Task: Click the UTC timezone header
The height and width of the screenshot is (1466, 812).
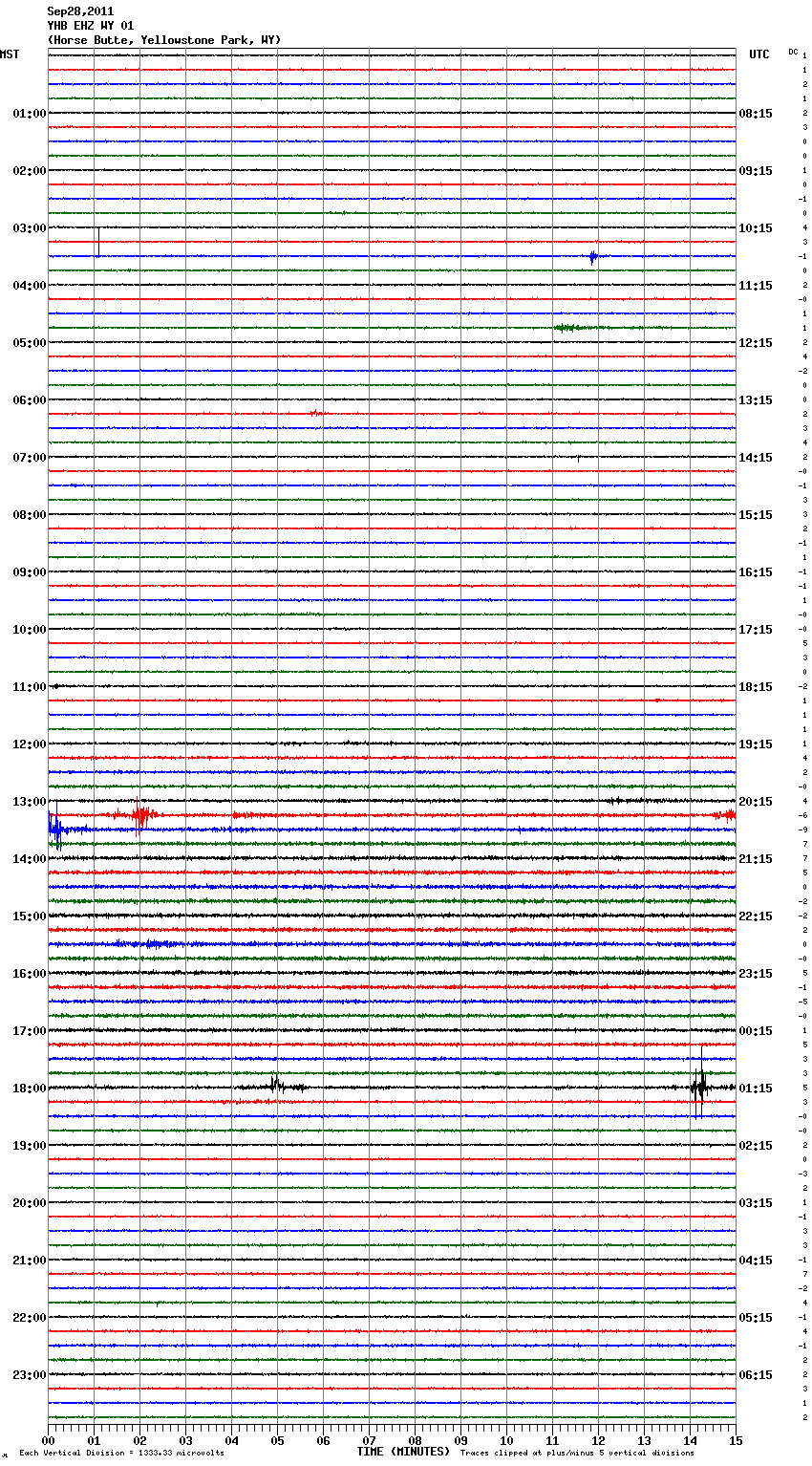Action: pyautogui.click(x=759, y=54)
